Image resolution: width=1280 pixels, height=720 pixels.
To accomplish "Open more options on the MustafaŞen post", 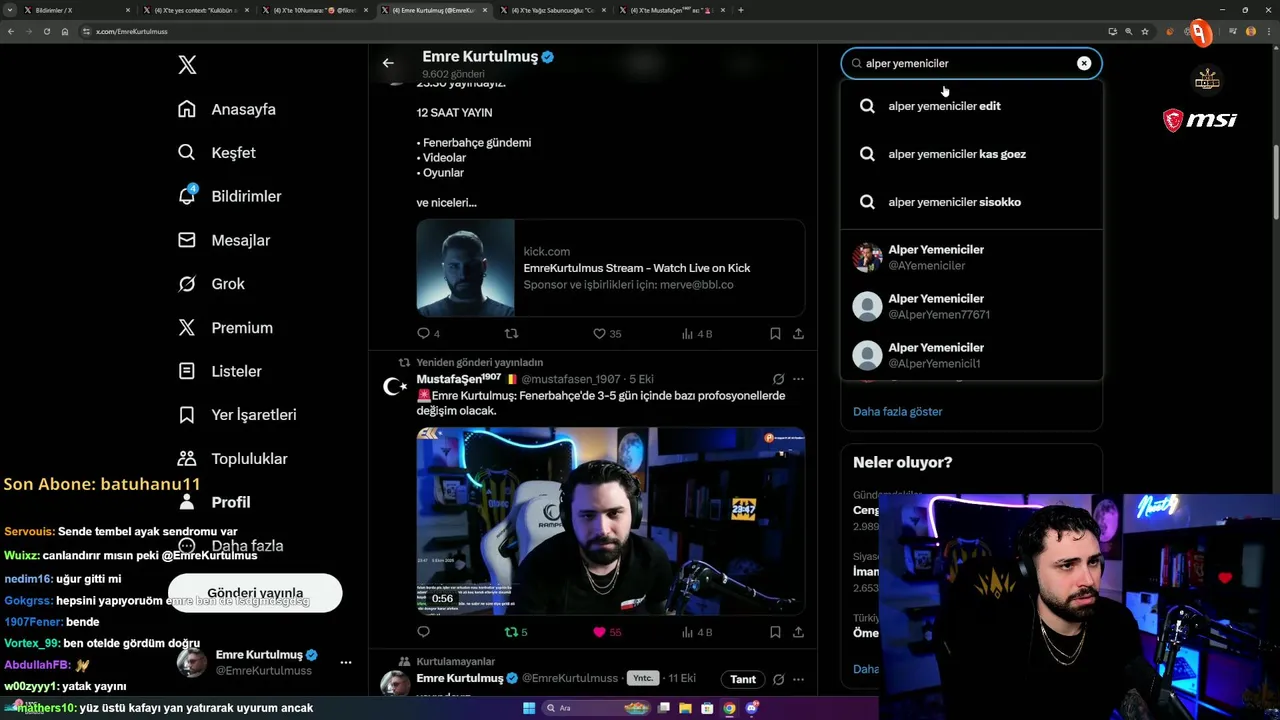I will click(798, 379).
